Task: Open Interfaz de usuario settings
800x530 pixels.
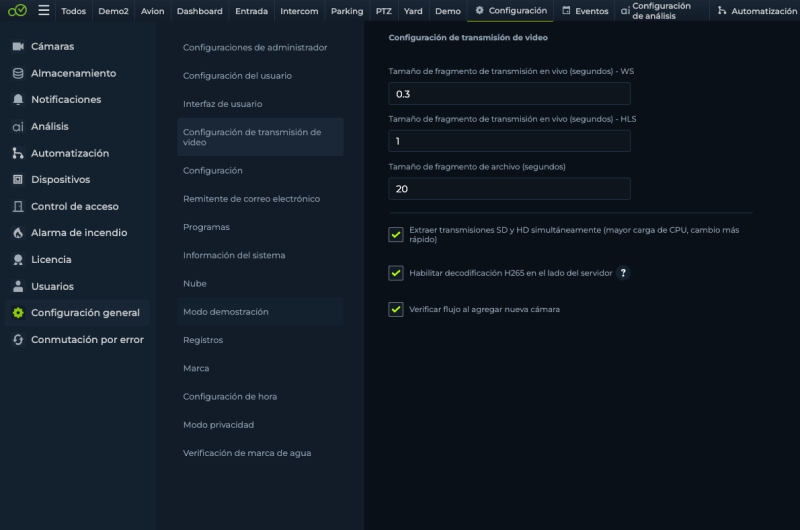Action: [260, 104]
